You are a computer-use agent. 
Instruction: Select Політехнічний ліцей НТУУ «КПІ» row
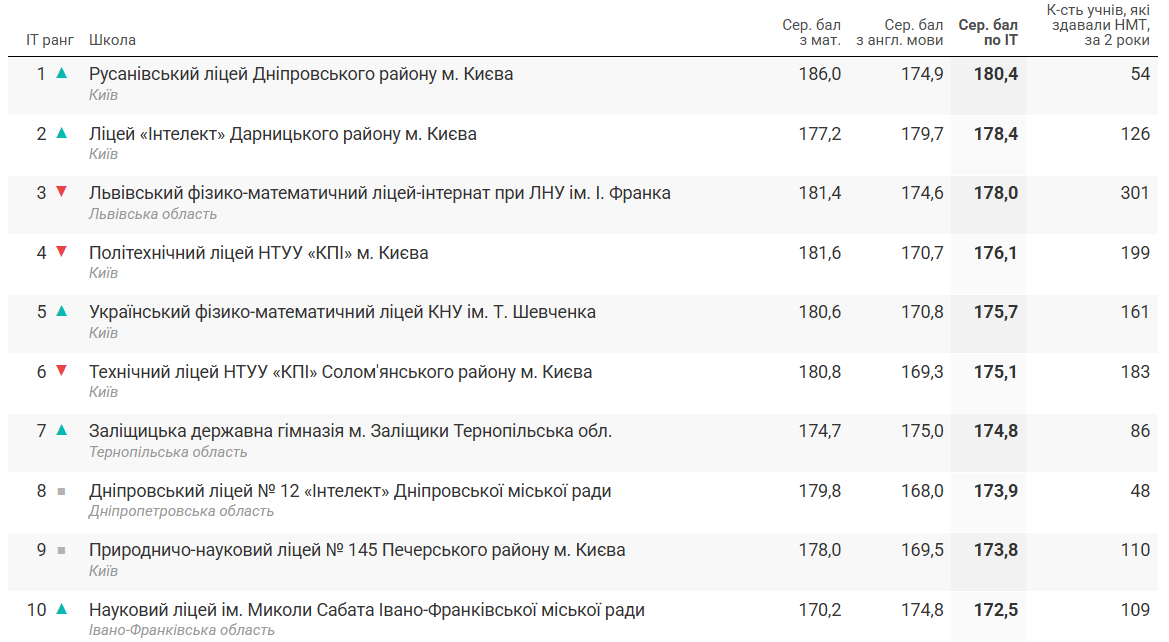[258, 253]
